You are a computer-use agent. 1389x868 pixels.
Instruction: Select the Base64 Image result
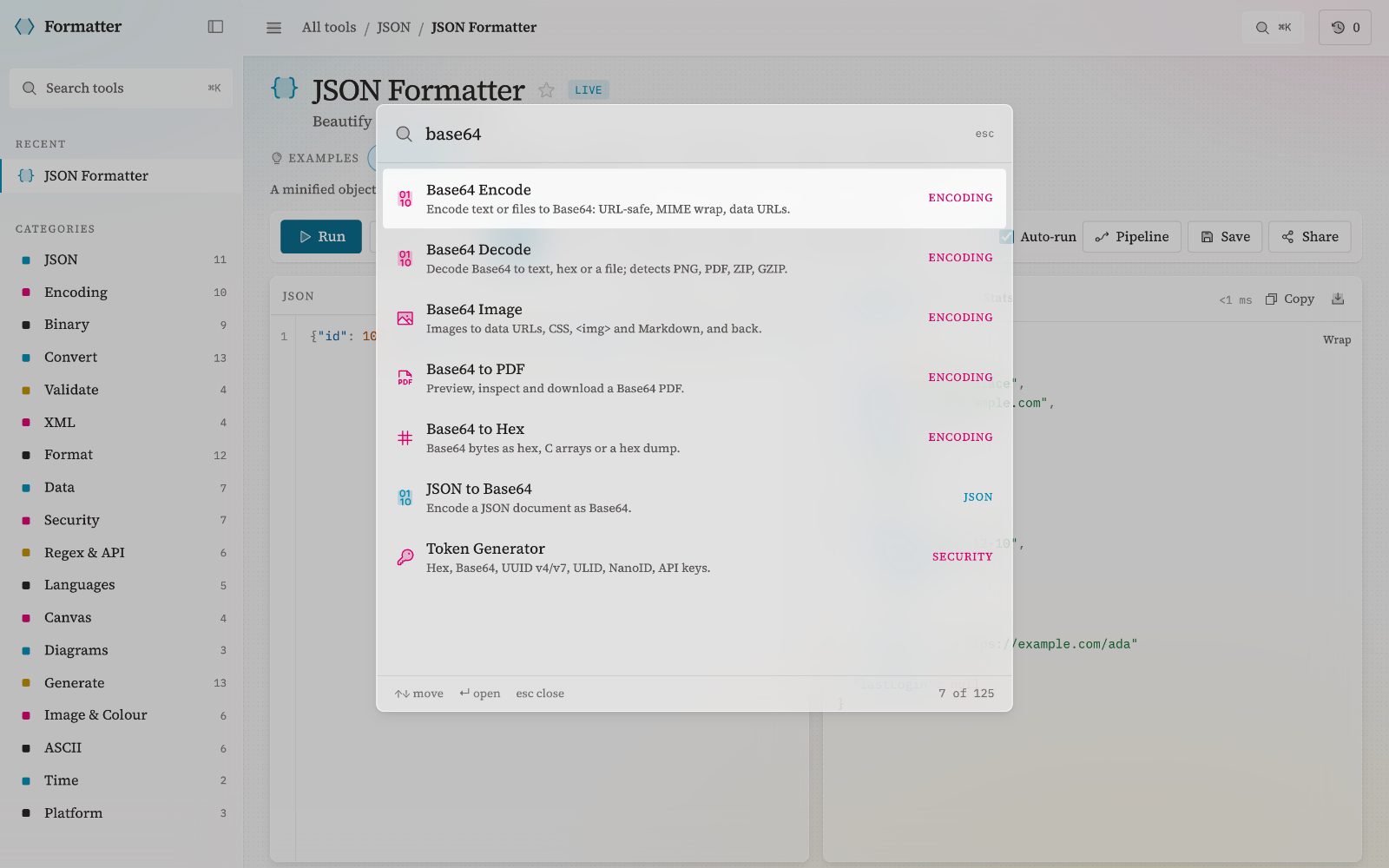[x=694, y=319]
